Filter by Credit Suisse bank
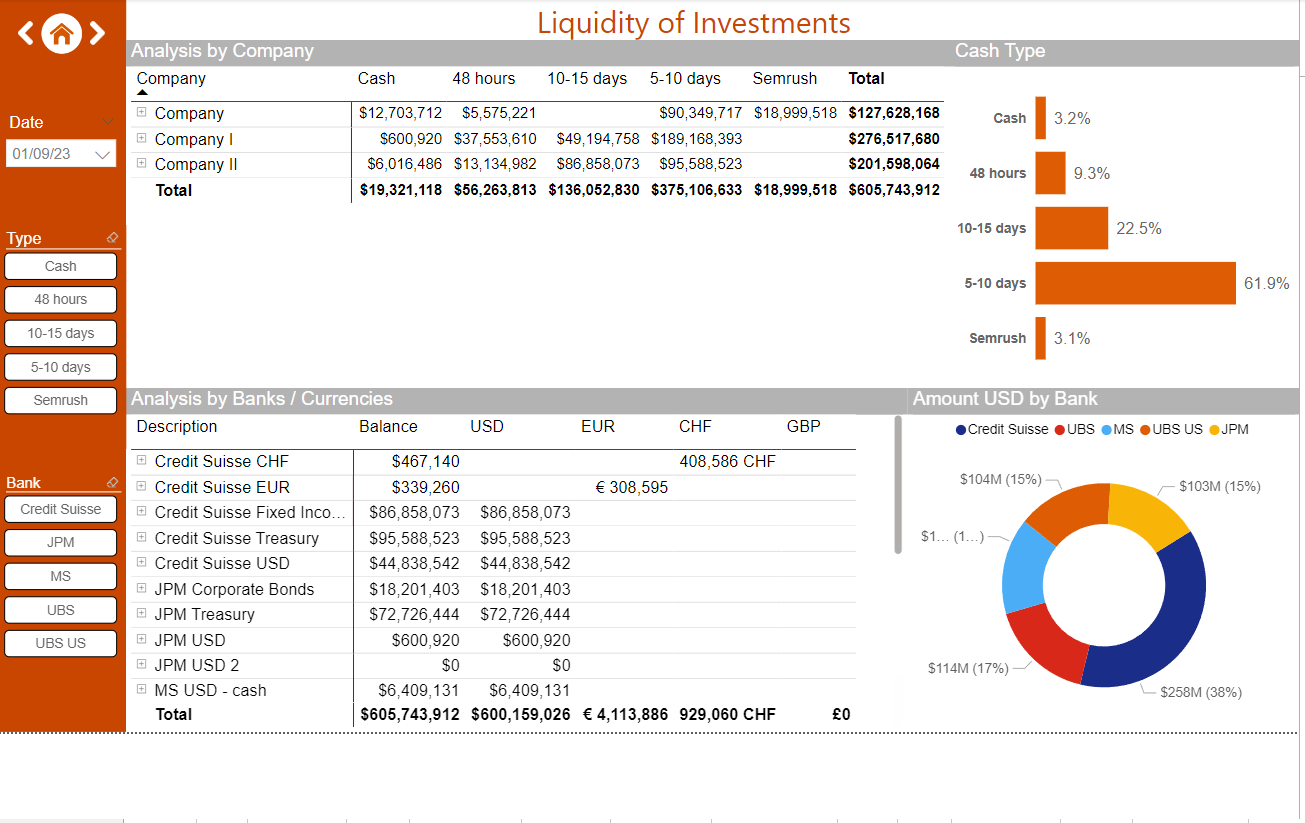 (x=61, y=509)
